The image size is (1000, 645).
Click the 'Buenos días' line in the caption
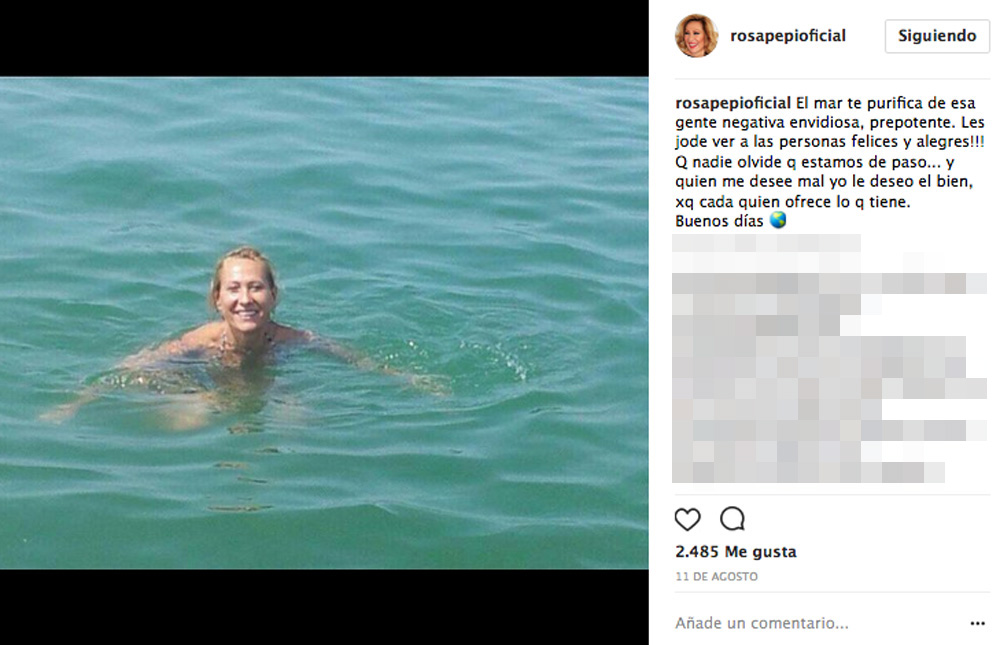(720, 221)
